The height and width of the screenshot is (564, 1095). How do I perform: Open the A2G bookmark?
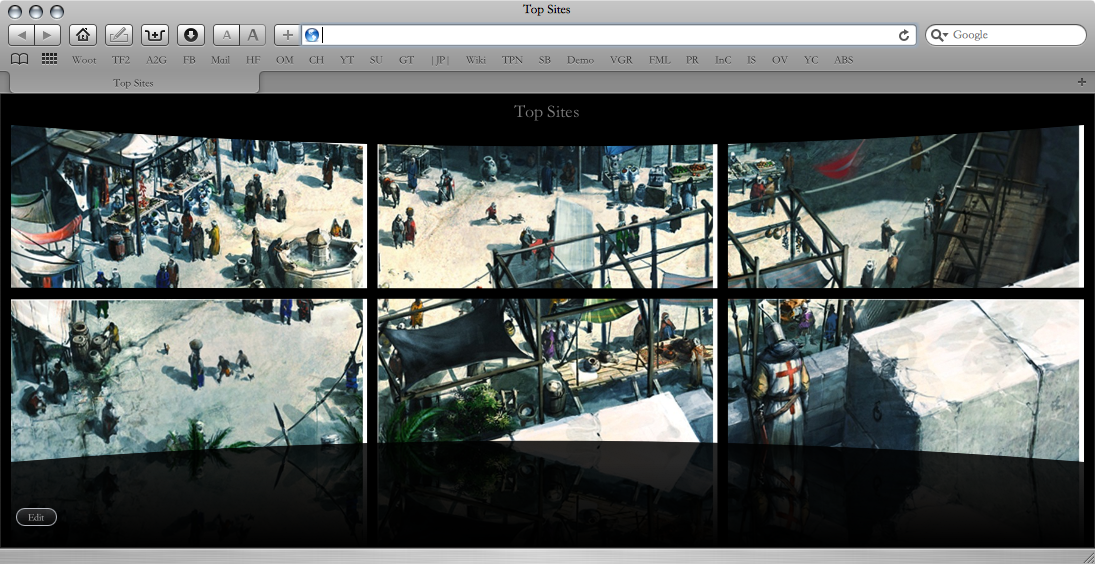[x=156, y=60]
